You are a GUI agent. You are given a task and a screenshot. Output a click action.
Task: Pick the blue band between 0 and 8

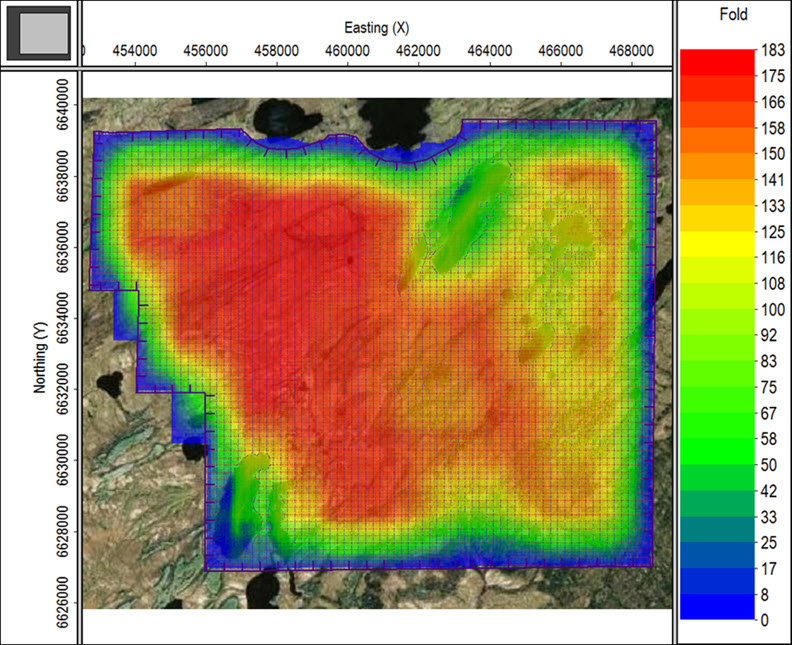[x=717, y=607]
